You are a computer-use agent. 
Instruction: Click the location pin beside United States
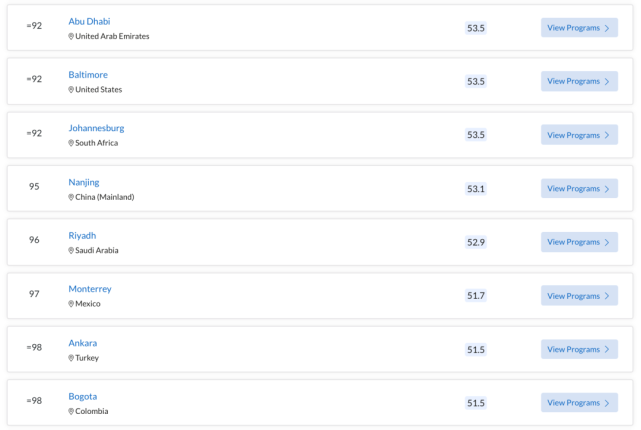click(71, 90)
